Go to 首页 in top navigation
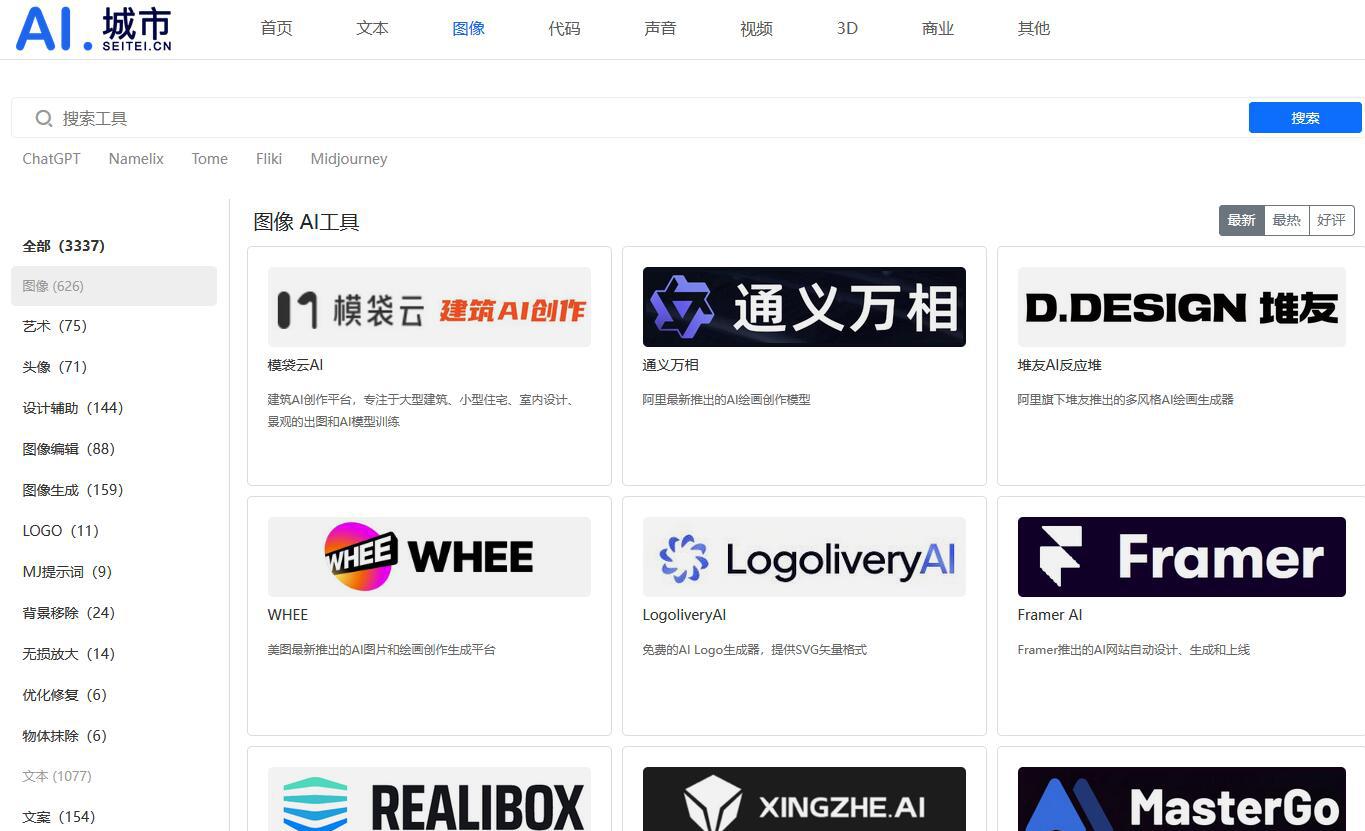This screenshot has width=1365, height=831. pos(276,29)
